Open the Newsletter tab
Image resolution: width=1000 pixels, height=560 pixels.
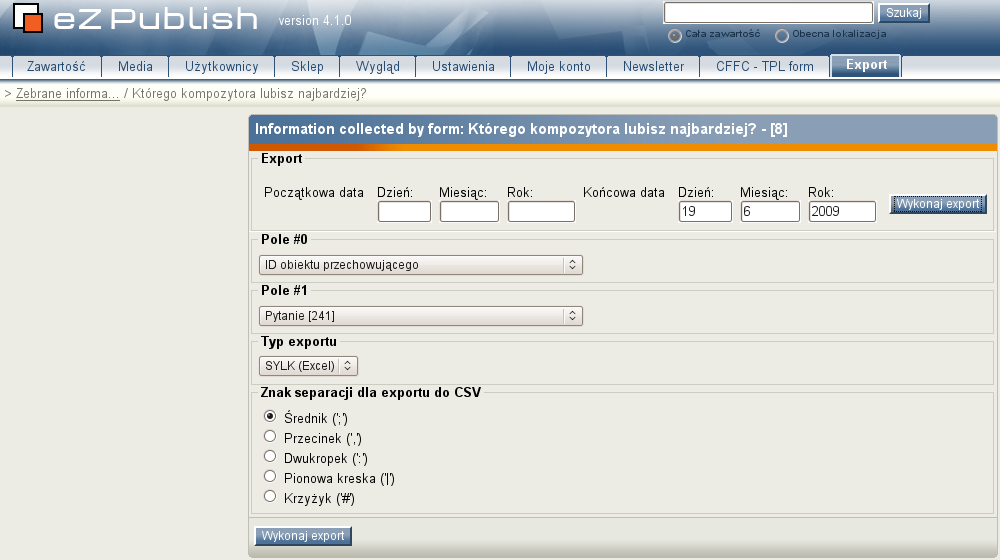point(653,67)
